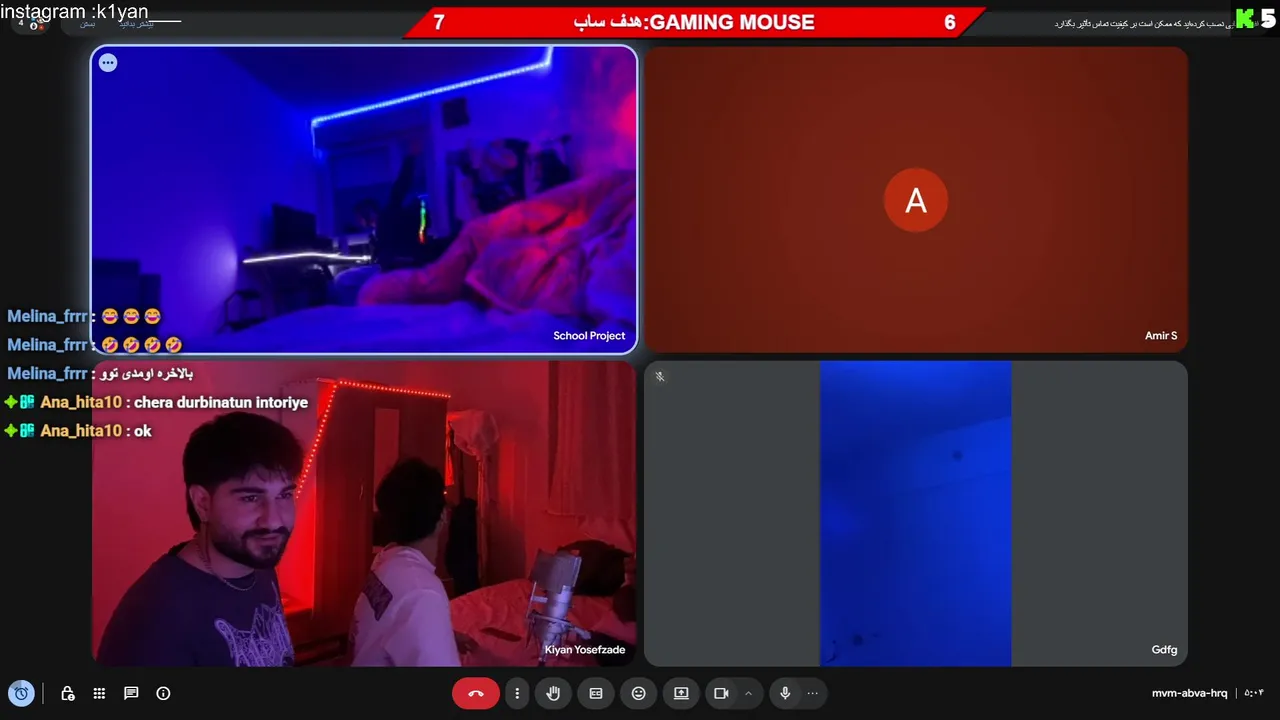1280x720 pixels.
Task: Open chat with everyone icon
Action: [x=131, y=693]
